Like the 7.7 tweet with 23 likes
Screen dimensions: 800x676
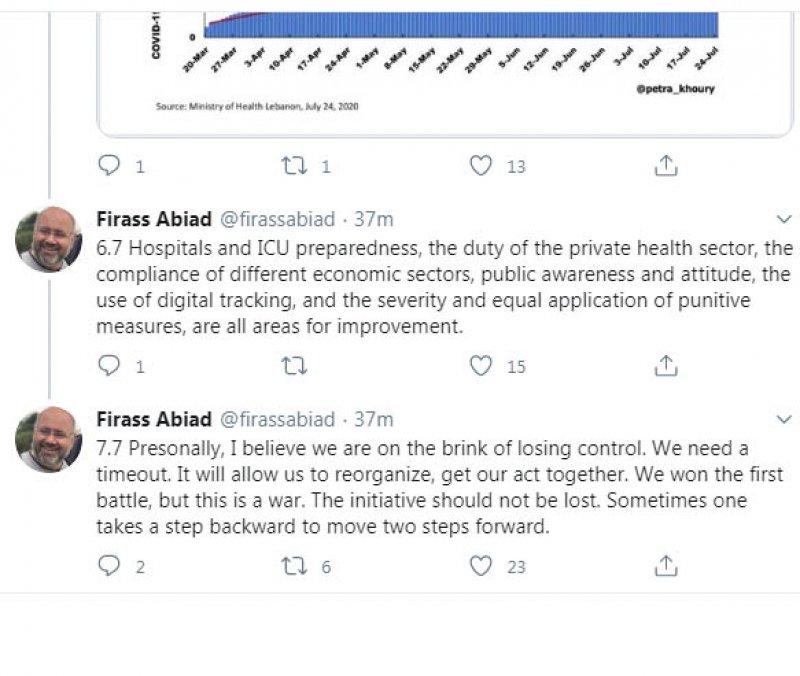(x=482, y=566)
